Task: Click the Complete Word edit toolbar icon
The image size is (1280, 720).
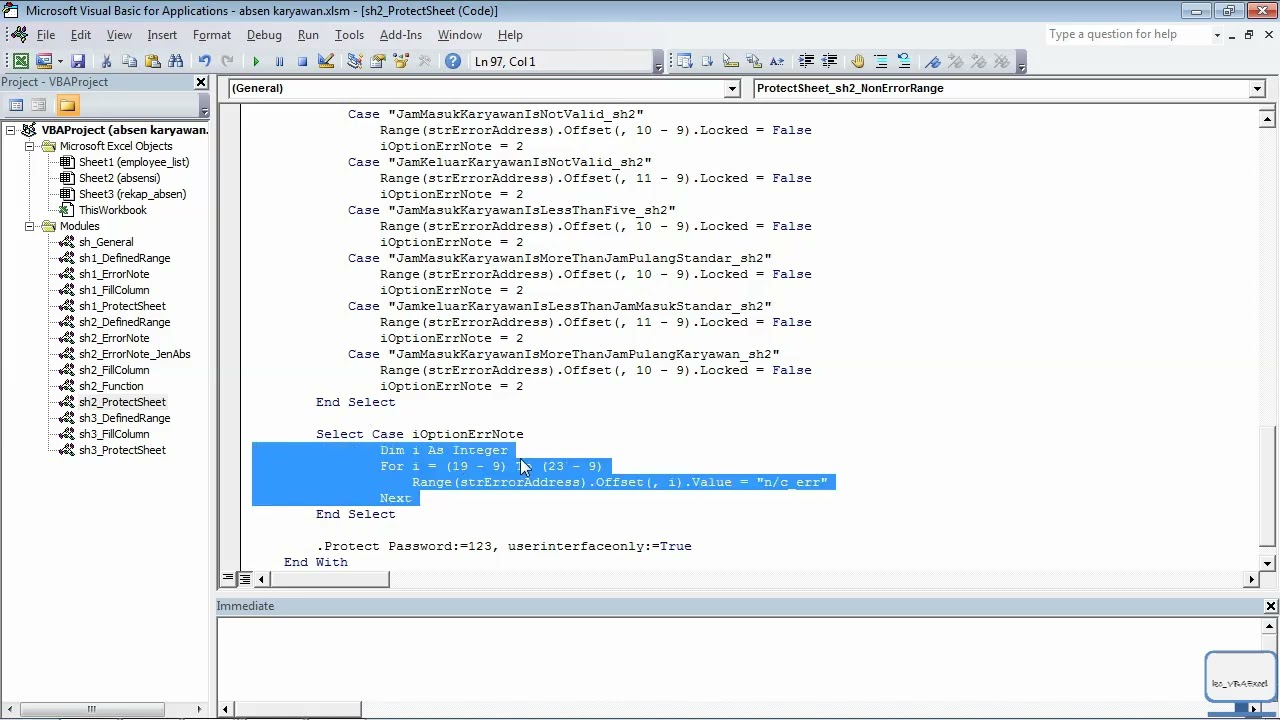Action: (x=777, y=61)
